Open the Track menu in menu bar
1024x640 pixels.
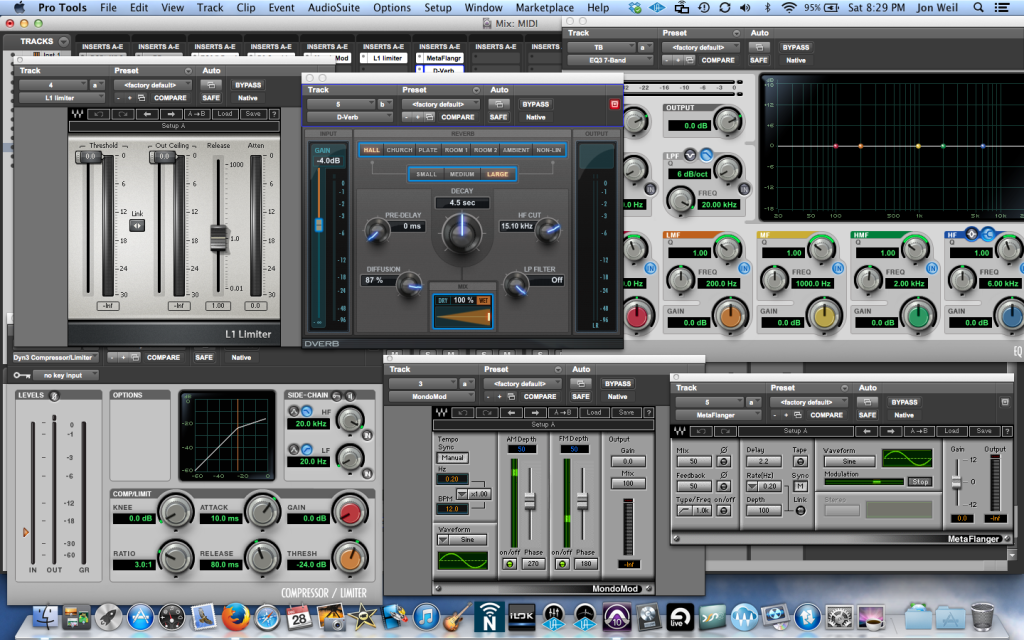[x=210, y=8]
